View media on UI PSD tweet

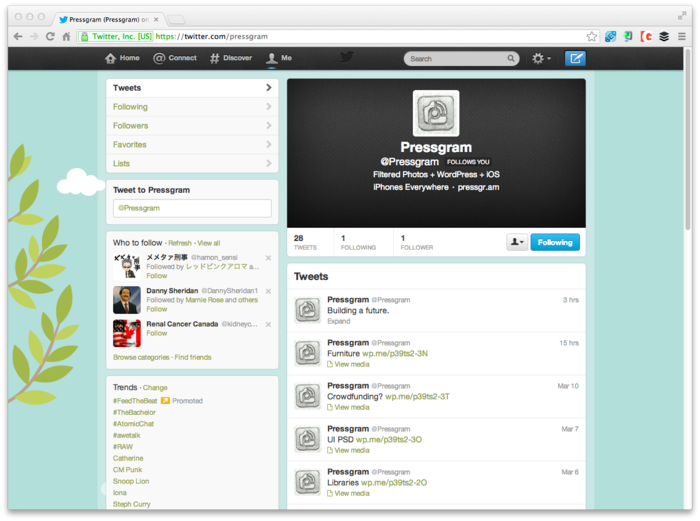pyautogui.click(x=348, y=450)
